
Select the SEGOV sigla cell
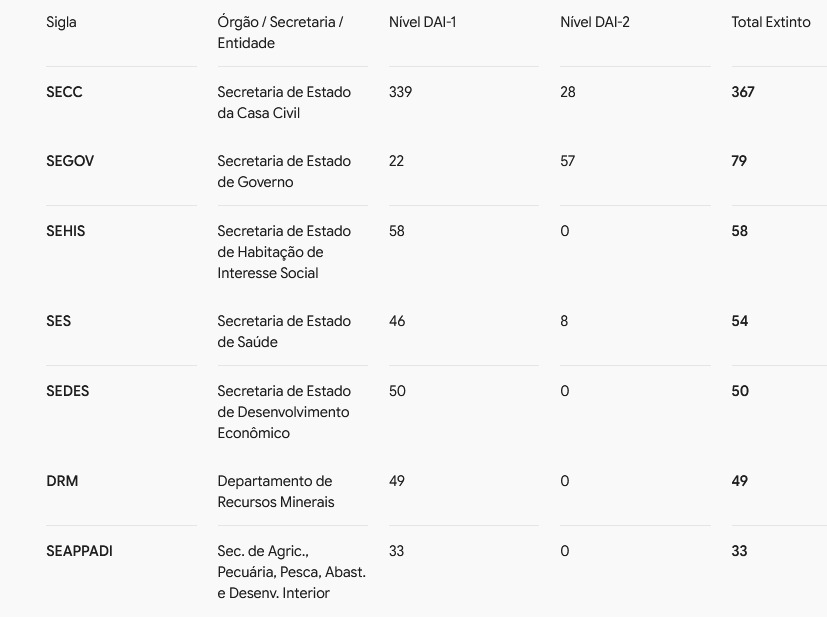coord(70,161)
